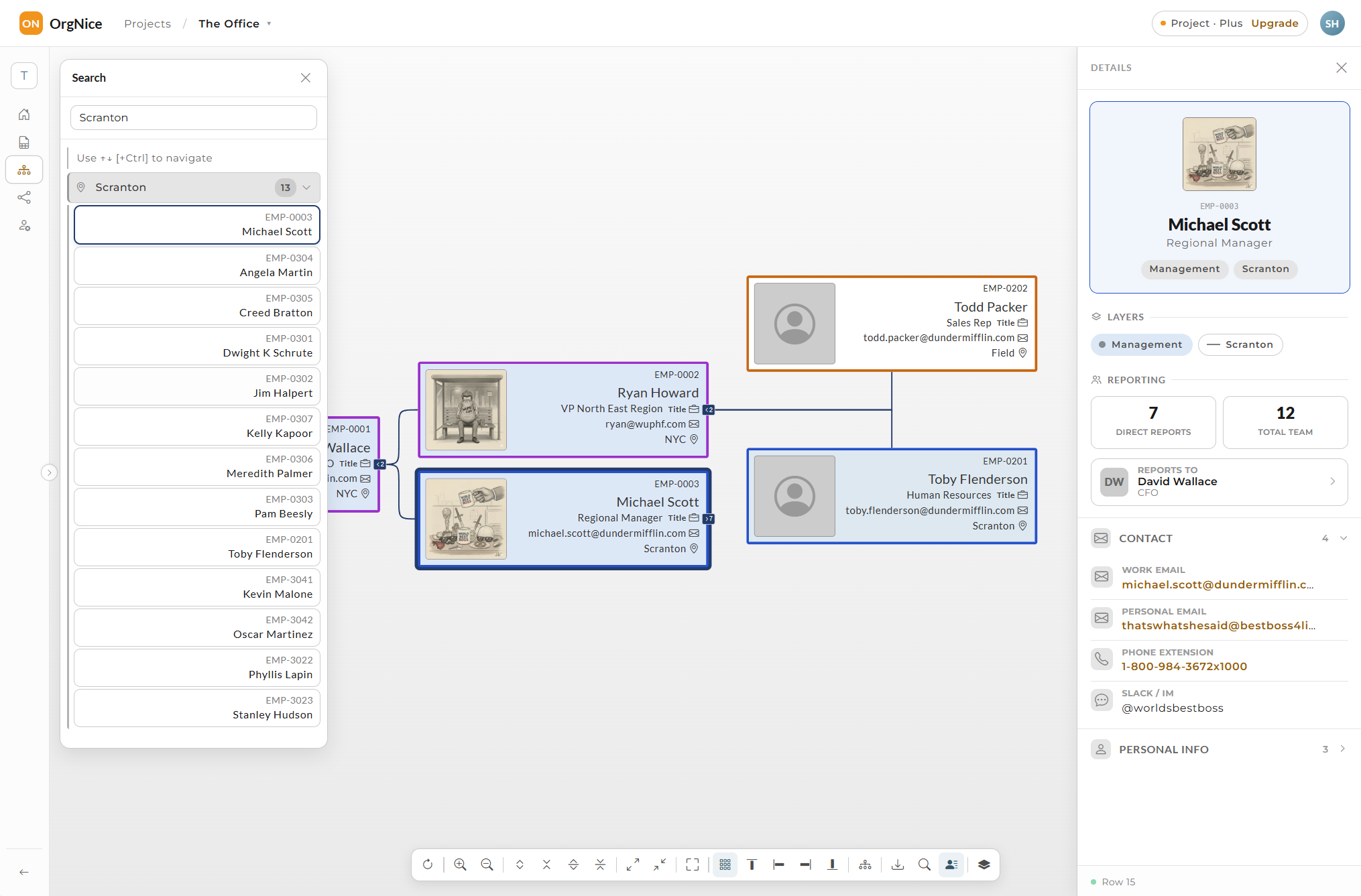The image size is (1361, 896).
Task: Click the diagonal shrink arrows icon
Action: click(660, 865)
